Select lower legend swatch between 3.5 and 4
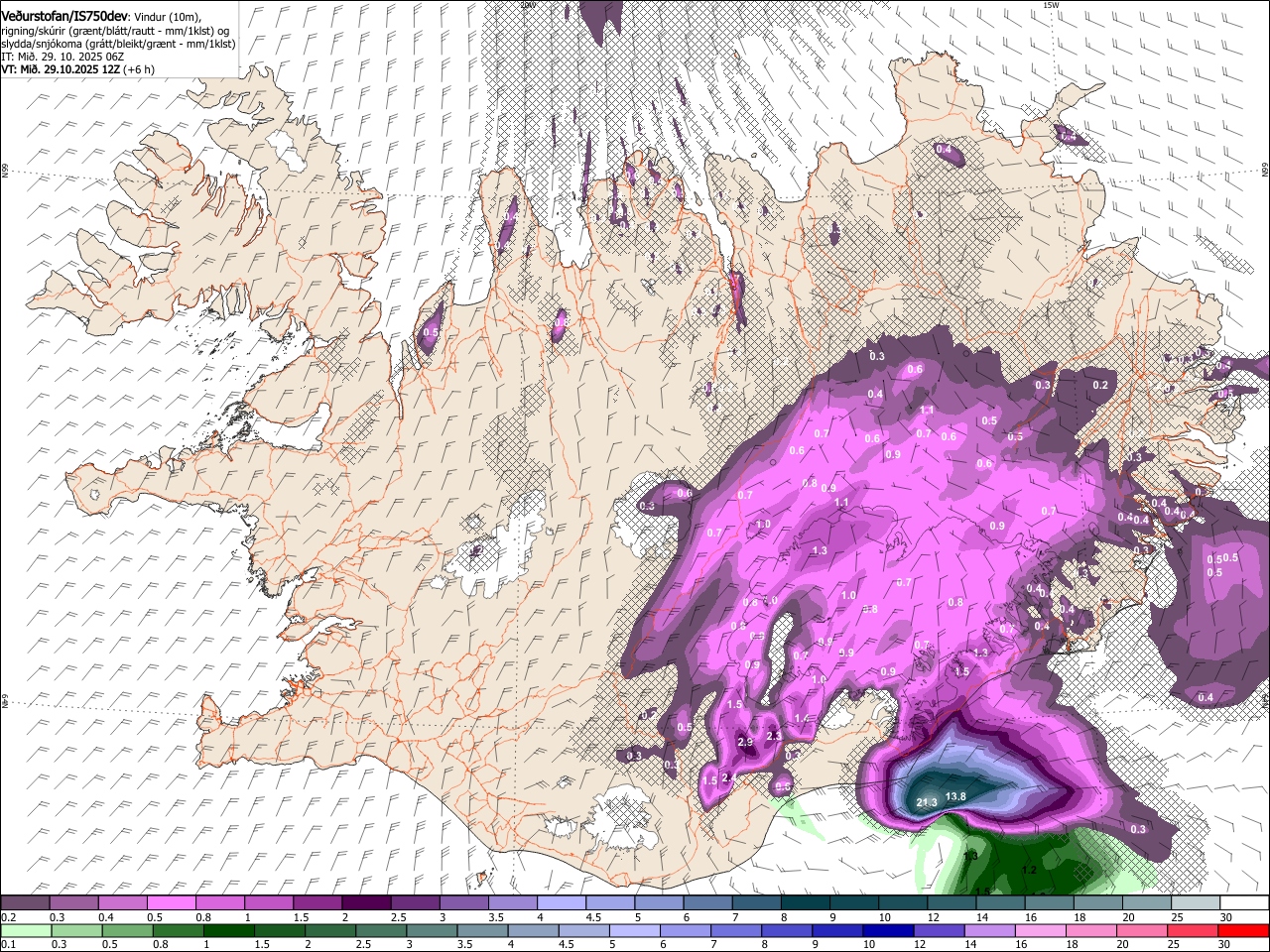1270x952 pixels. pos(482,930)
